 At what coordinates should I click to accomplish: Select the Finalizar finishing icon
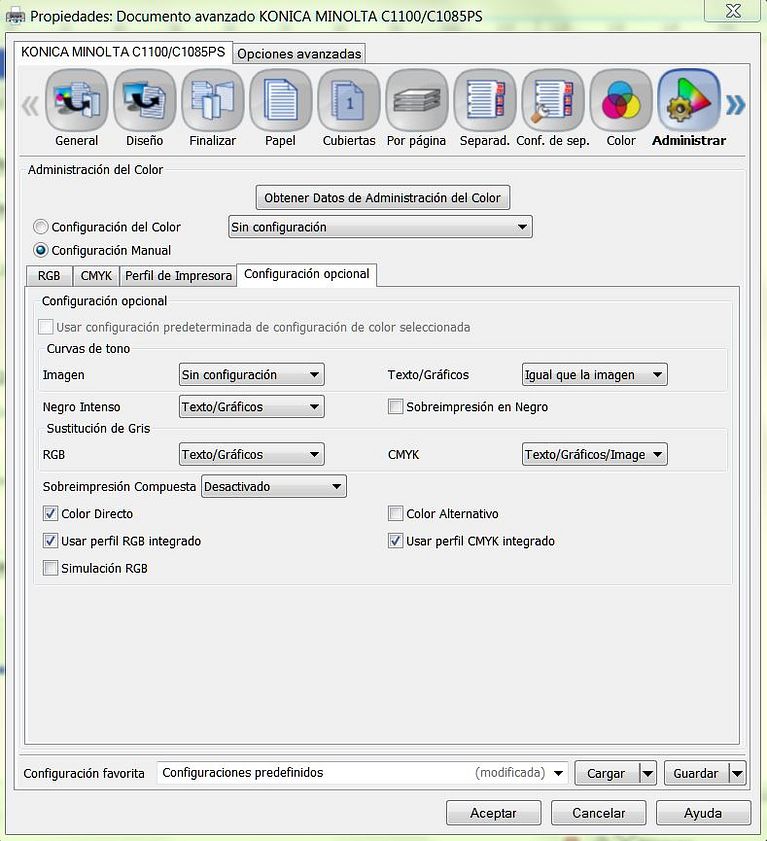[212, 101]
